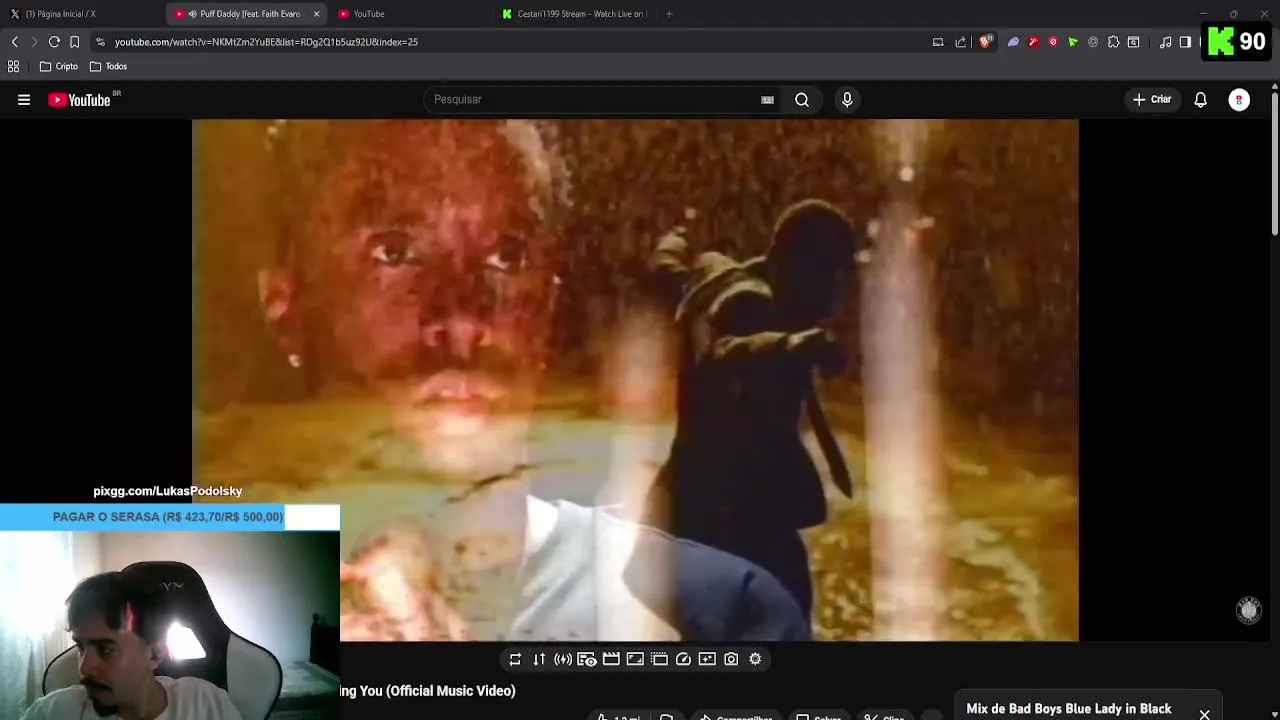
Task: Click the Official Music Video title text
Action: (451, 691)
